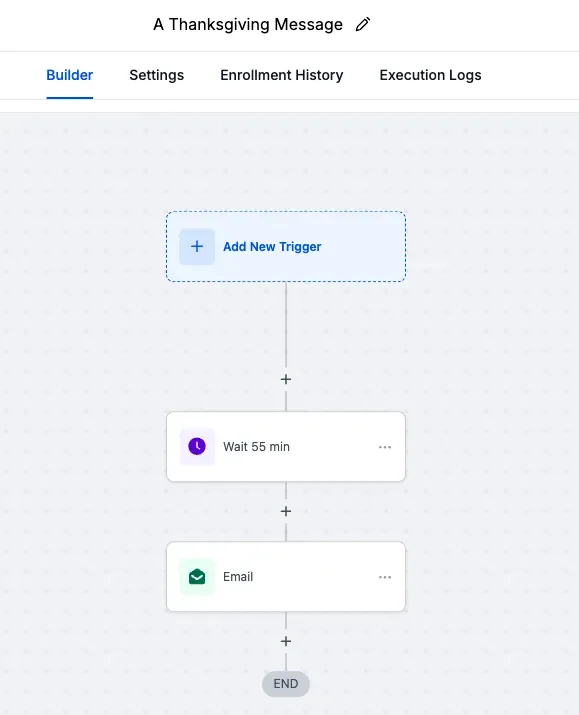Click workflow title A Thanksgiving Message
579x715 pixels.
pyautogui.click(x=248, y=24)
